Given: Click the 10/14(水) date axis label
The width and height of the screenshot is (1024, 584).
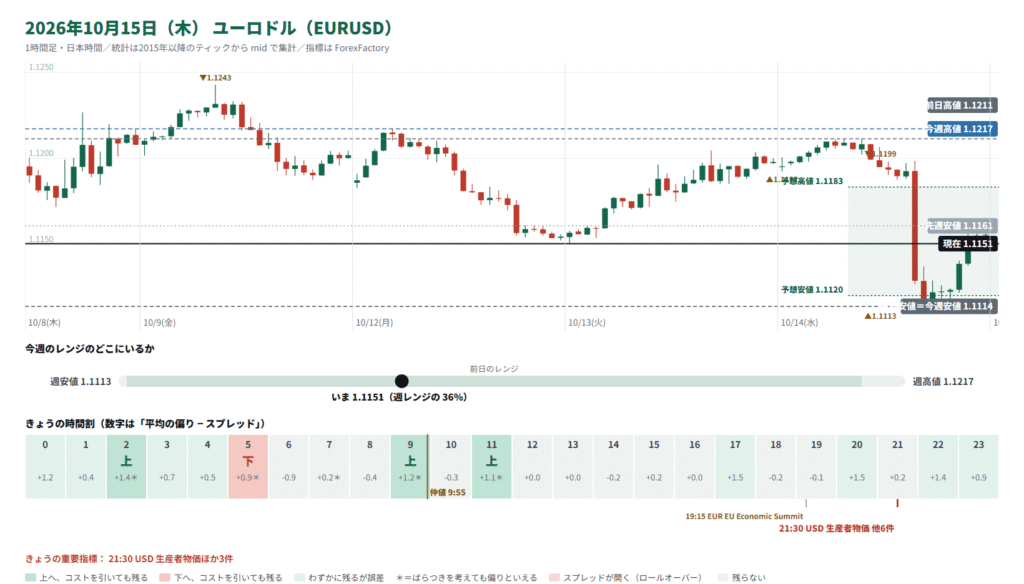Looking at the screenshot, I should point(799,323).
